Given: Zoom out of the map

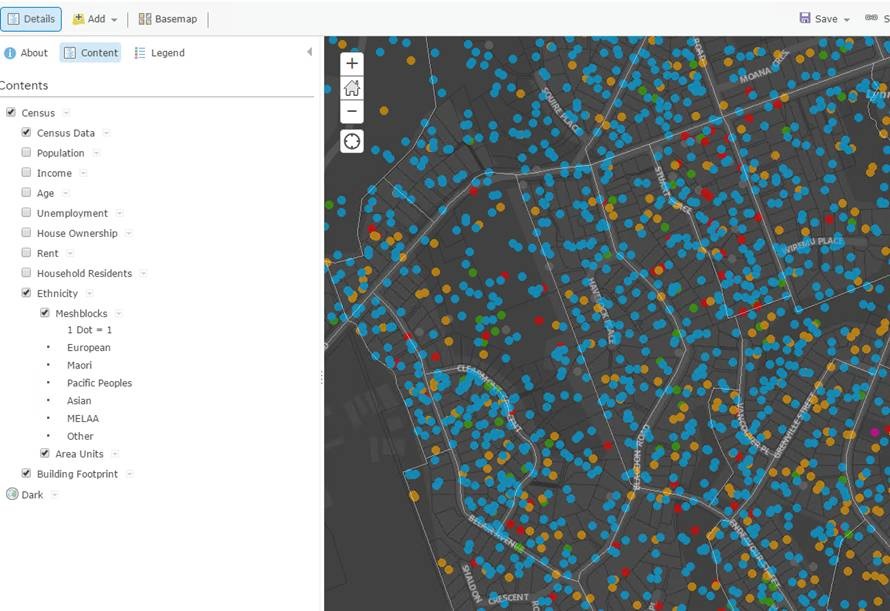Looking at the screenshot, I should pyautogui.click(x=351, y=111).
